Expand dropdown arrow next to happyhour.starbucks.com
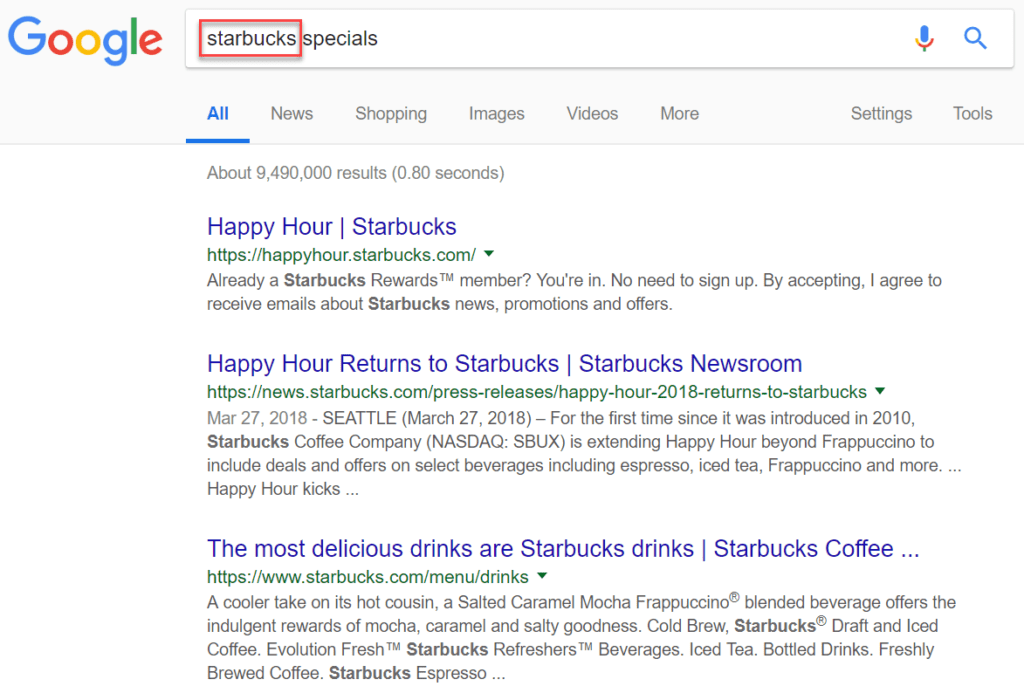 (x=489, y=253)
